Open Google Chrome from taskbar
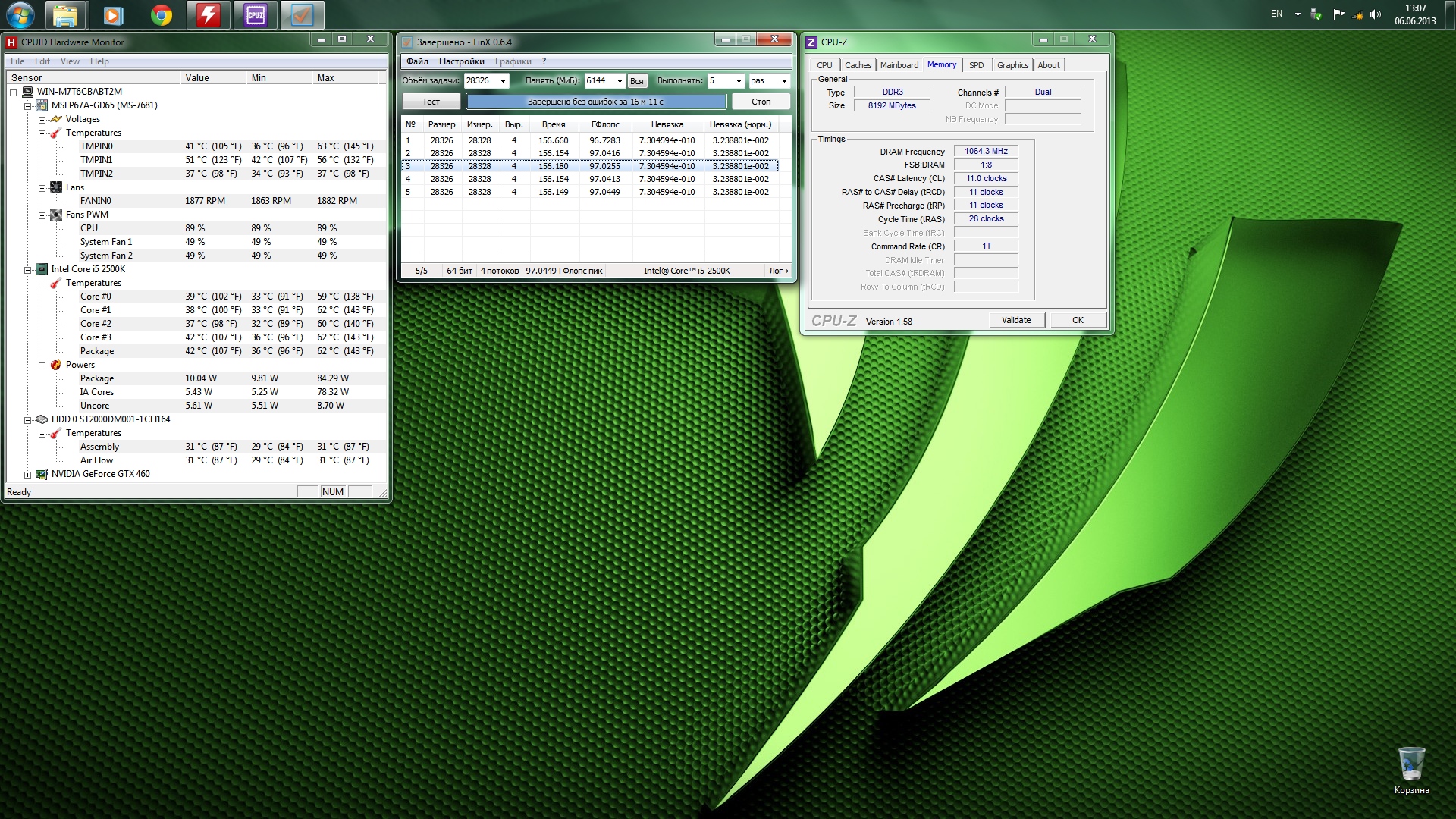This screenshot has width=1456, height=819. [161, 15]
